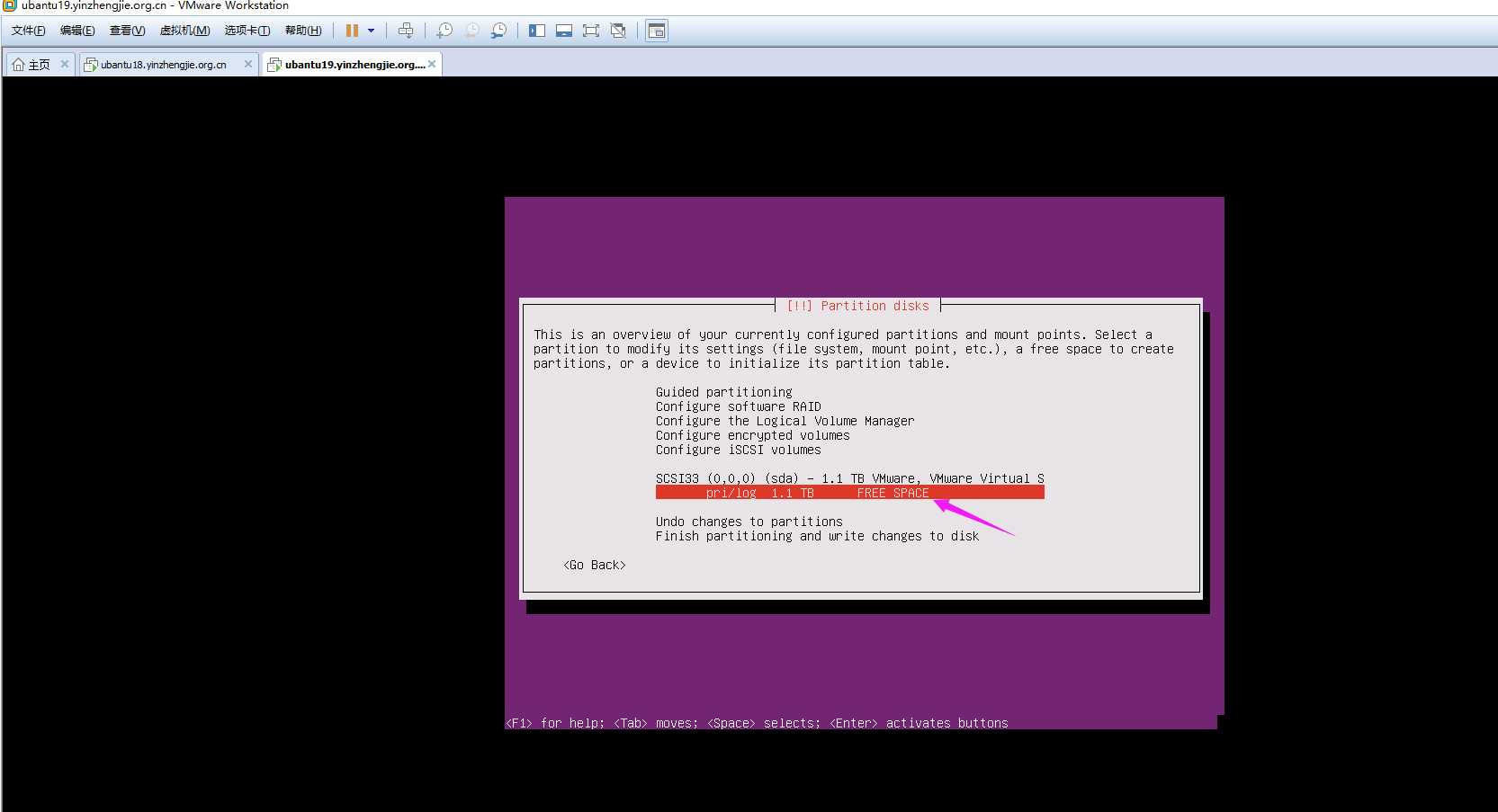Open snapshot manager wrench-clock icon

coord(498,31)
